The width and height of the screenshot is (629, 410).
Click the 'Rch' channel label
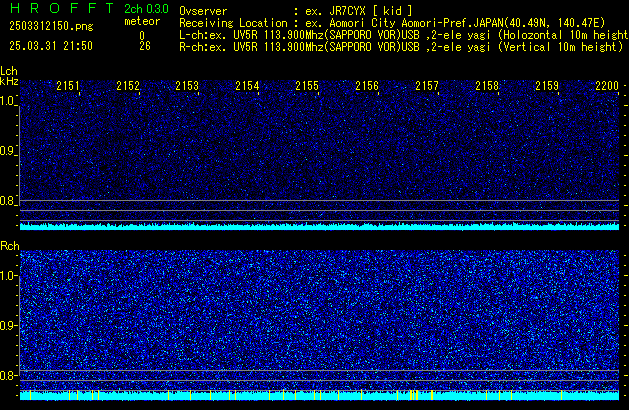10,246
